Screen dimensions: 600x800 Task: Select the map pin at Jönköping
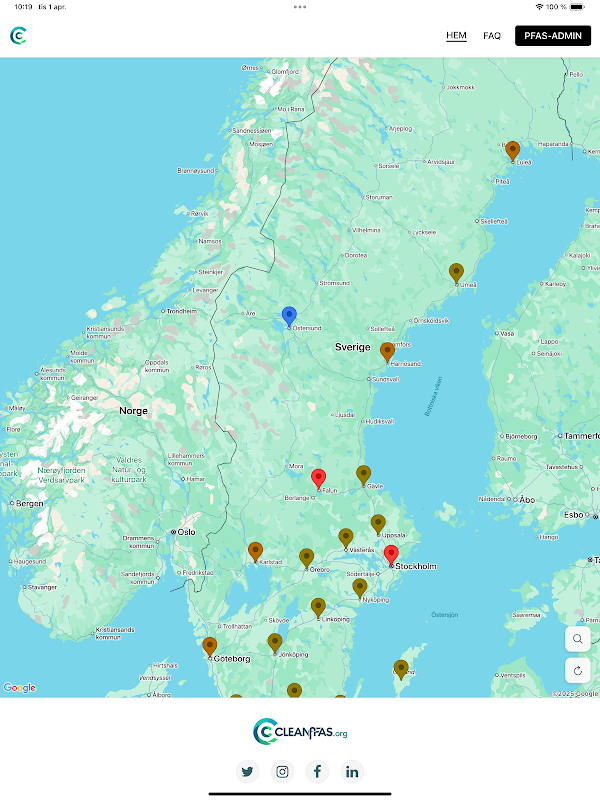click(x=275, y=643)
